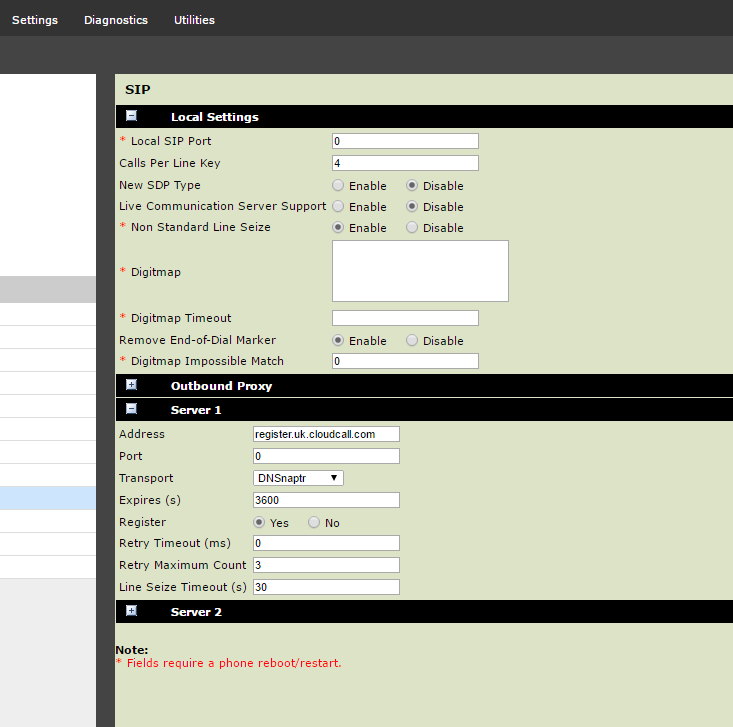733x727 pixels.
Task: Focus the Line Seize Timeout field
Action: 326,587
